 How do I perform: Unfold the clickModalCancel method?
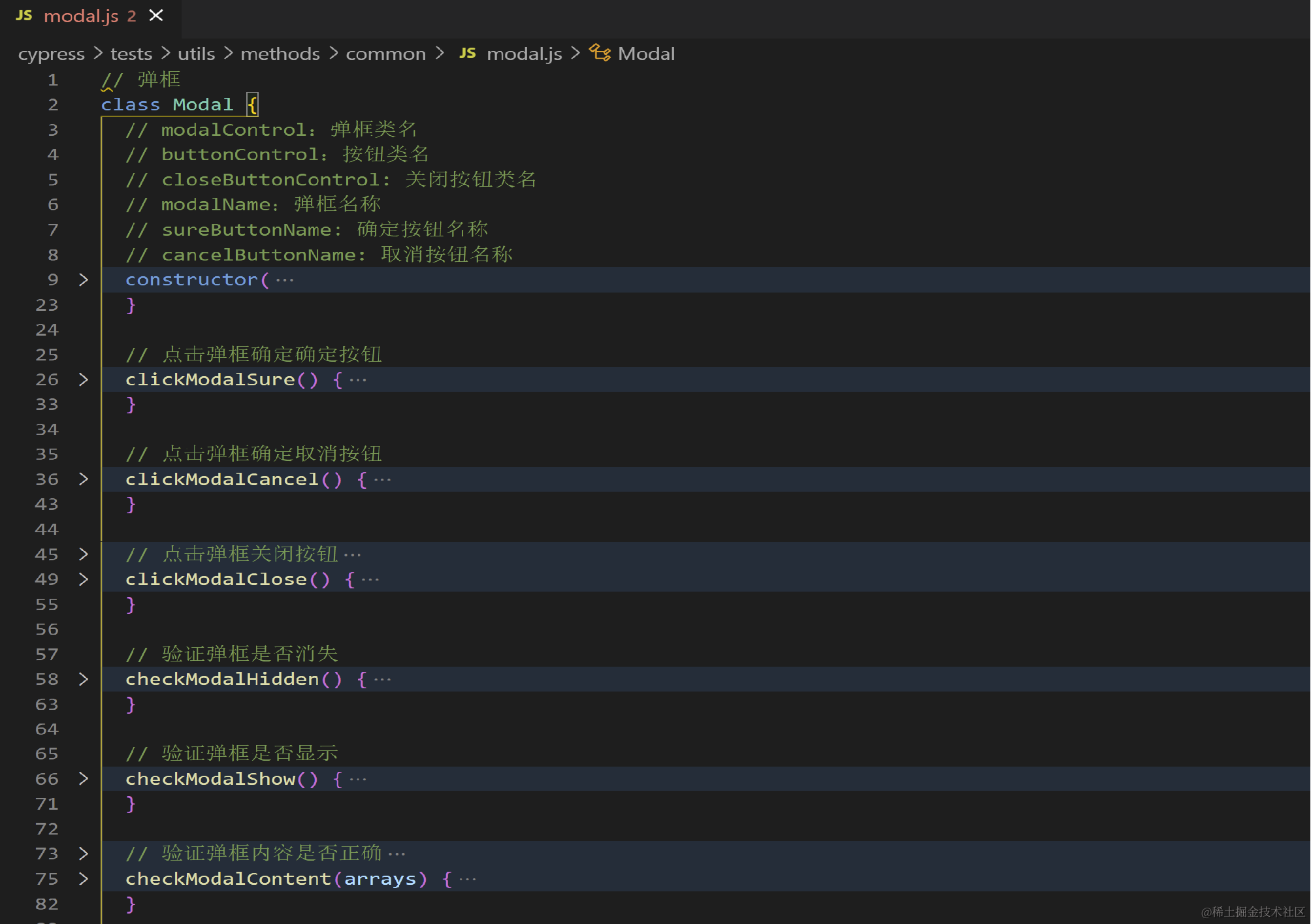(83, 479)
